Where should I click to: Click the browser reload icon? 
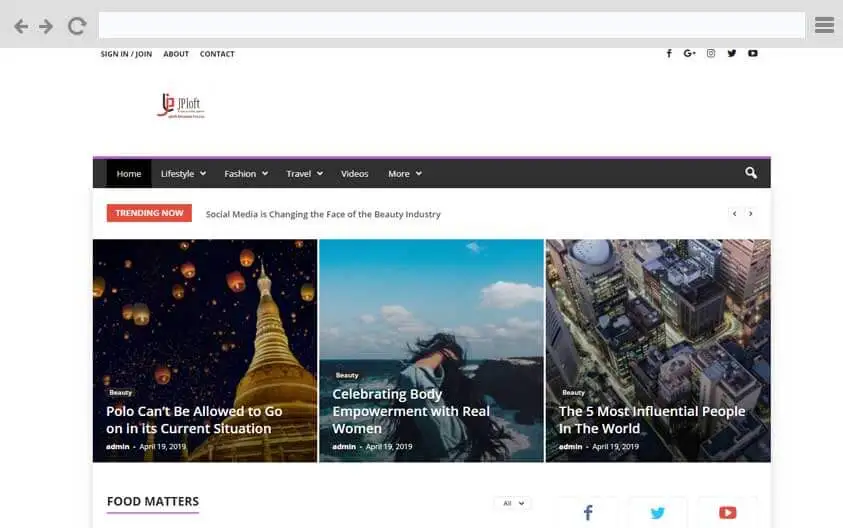[x=77, y=26]
